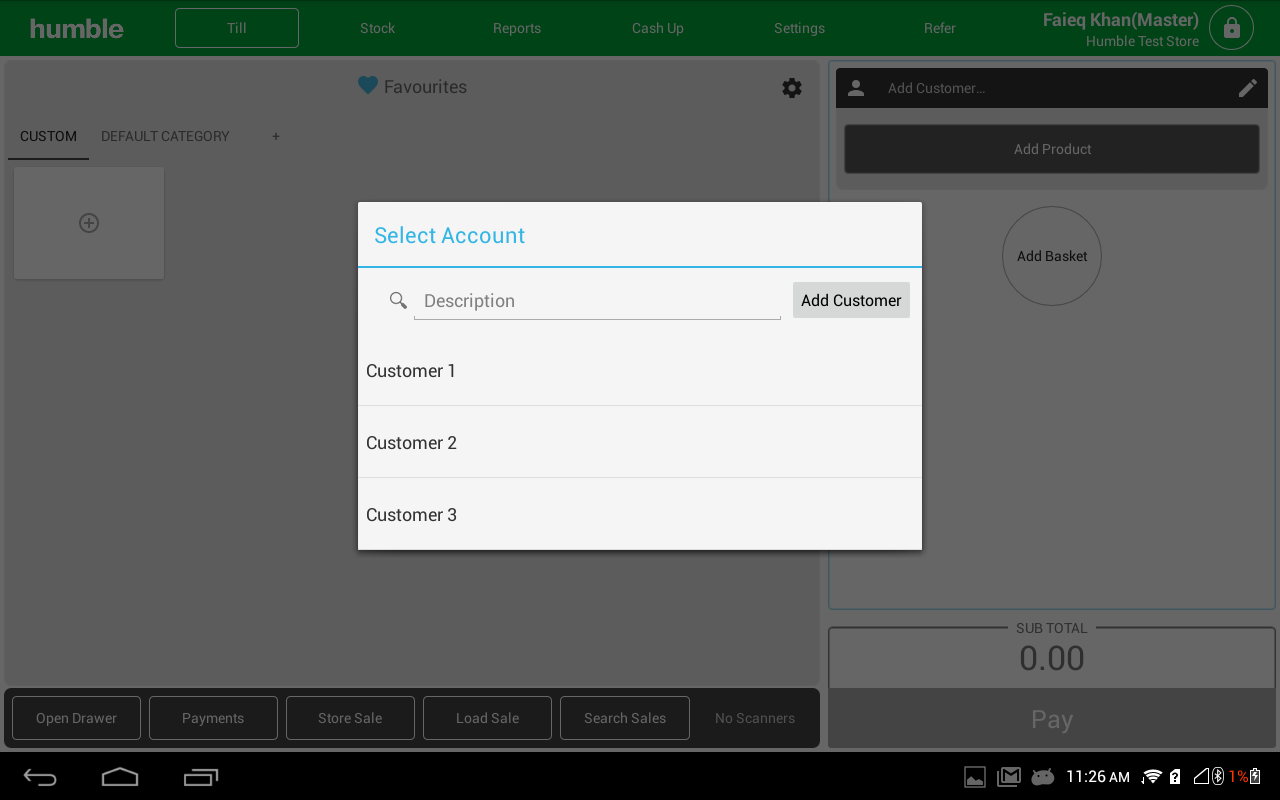Click the Bluetooth status icon

click(1218, 777)
